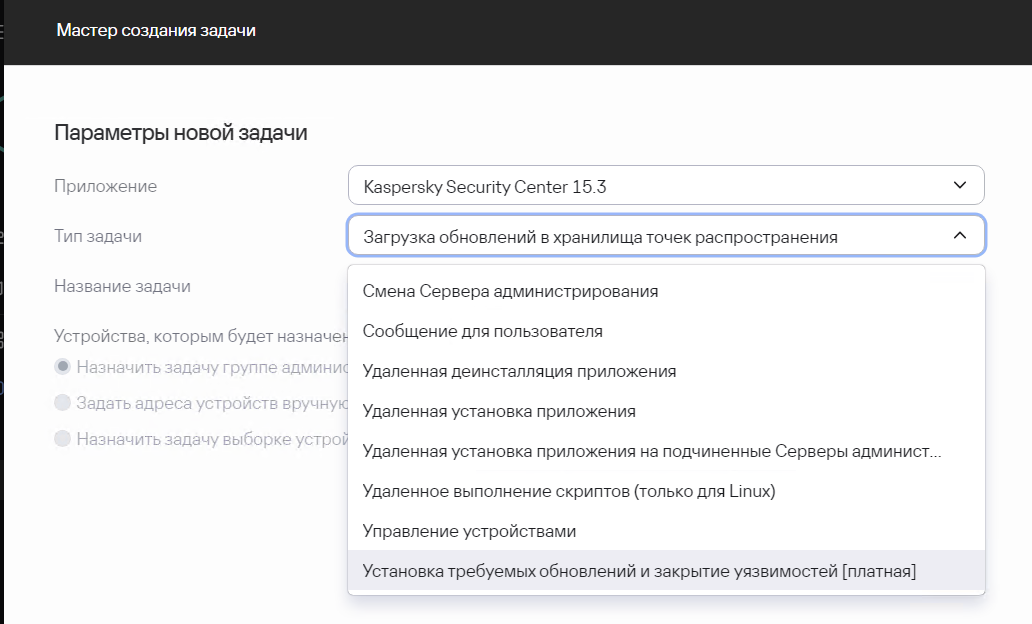Choose 'Назначить задачу выборке устройств' radio
Image resolution: width=1032 pixels, height=624 pixels.
(x=63, y=439)
